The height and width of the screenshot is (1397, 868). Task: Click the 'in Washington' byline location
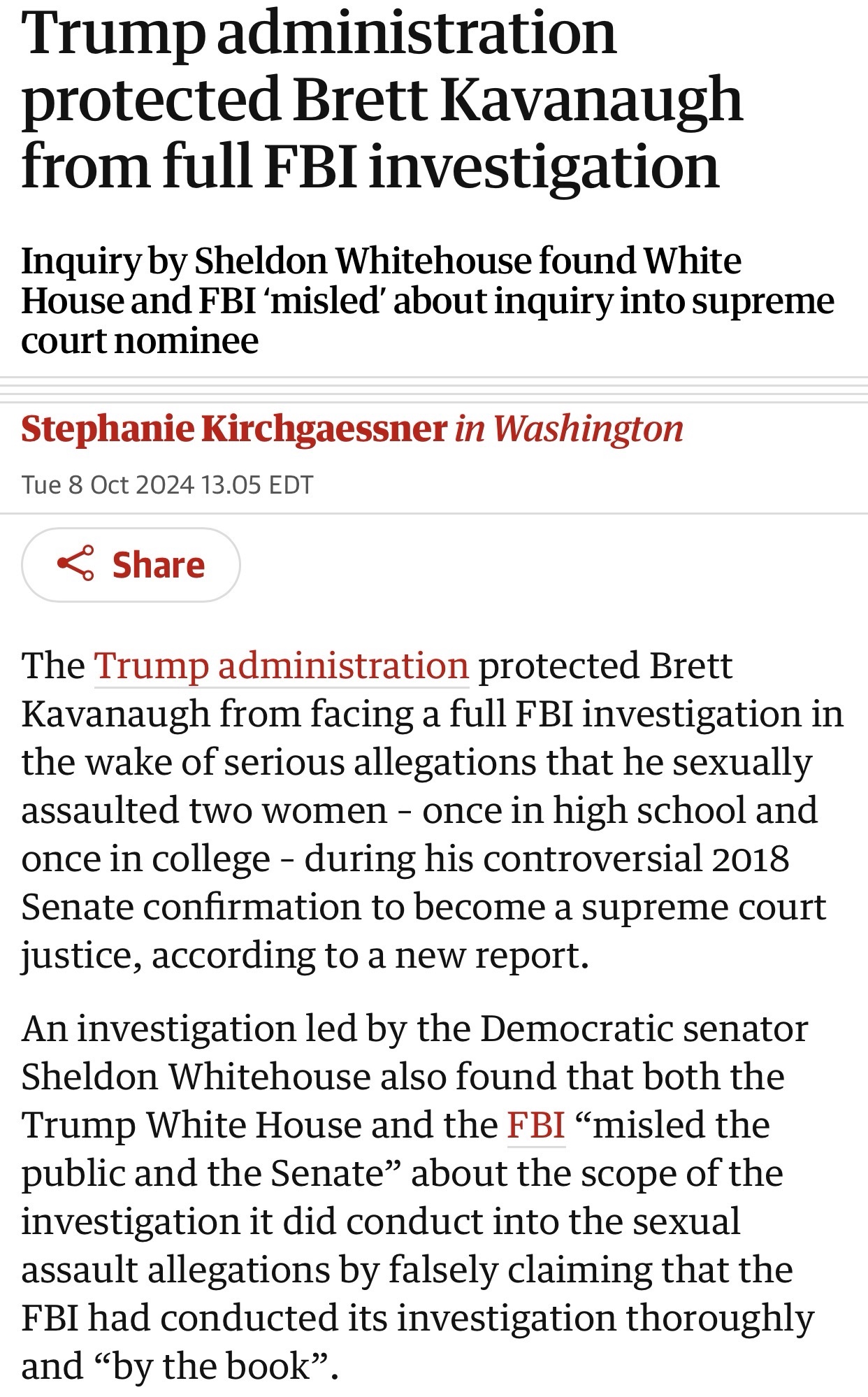pyautogui.click(x=569, y=429)
